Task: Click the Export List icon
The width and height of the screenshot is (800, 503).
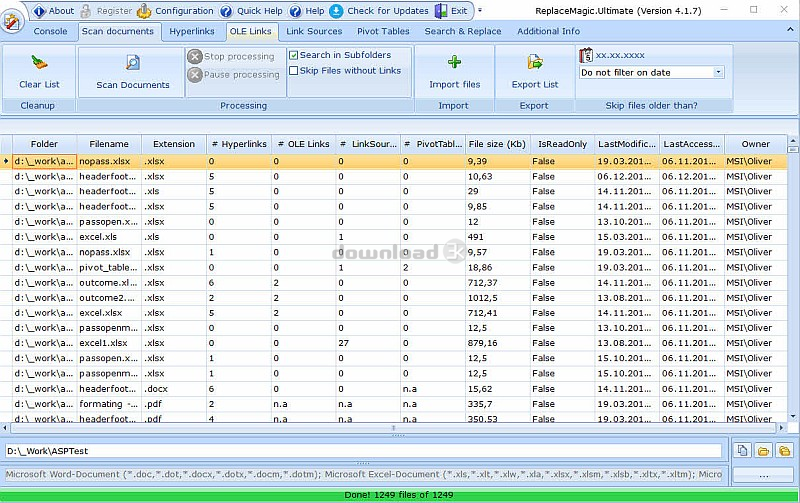Action: pos(535,64)
